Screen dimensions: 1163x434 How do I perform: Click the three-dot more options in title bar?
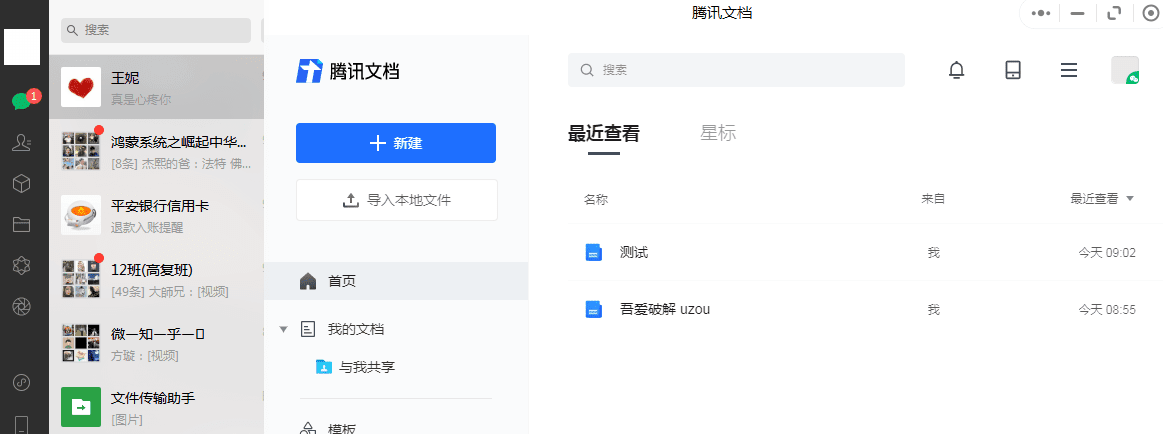(1041, 13)
